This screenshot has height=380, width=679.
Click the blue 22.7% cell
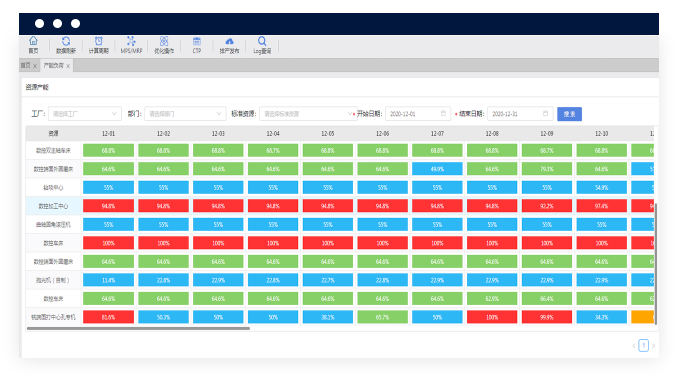coord(327,280)
